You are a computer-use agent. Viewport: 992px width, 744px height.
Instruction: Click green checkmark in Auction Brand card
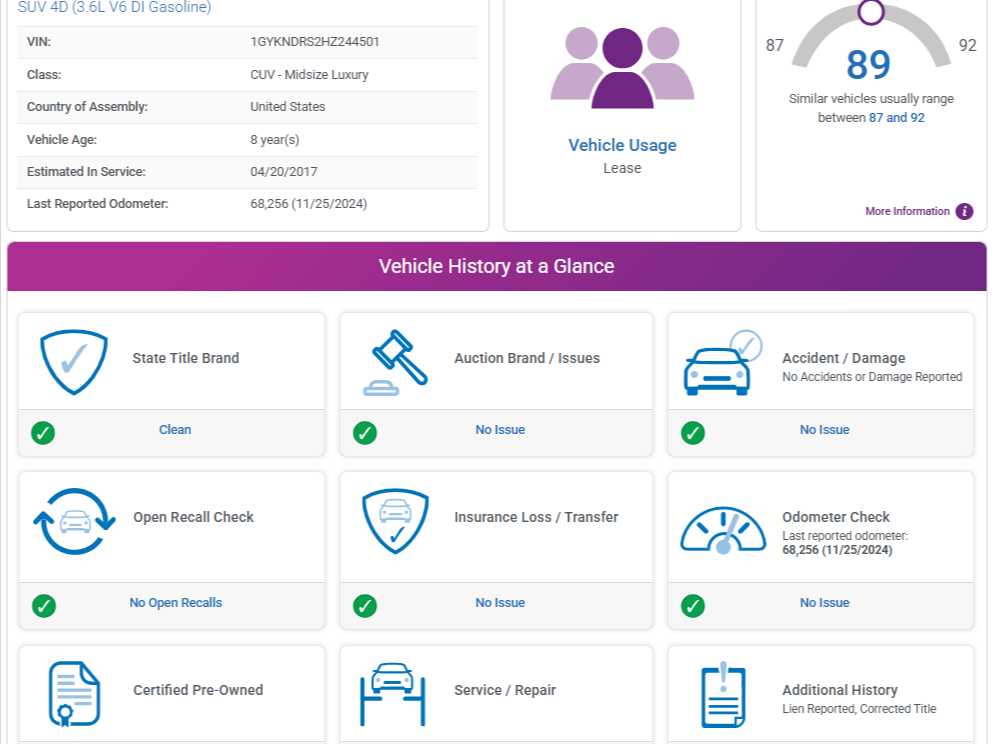tap(365, 433)
